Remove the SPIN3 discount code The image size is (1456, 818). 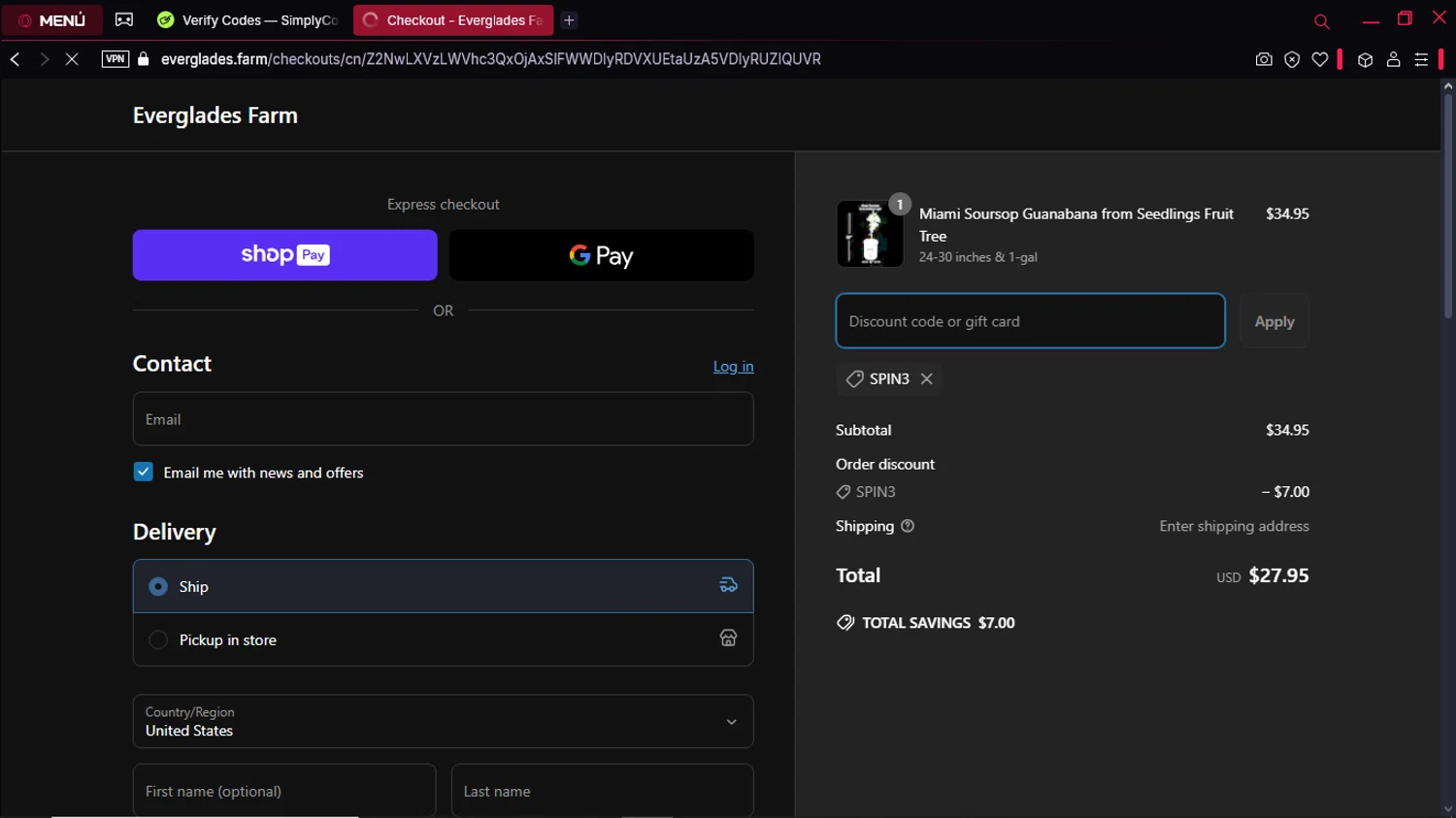927,378
